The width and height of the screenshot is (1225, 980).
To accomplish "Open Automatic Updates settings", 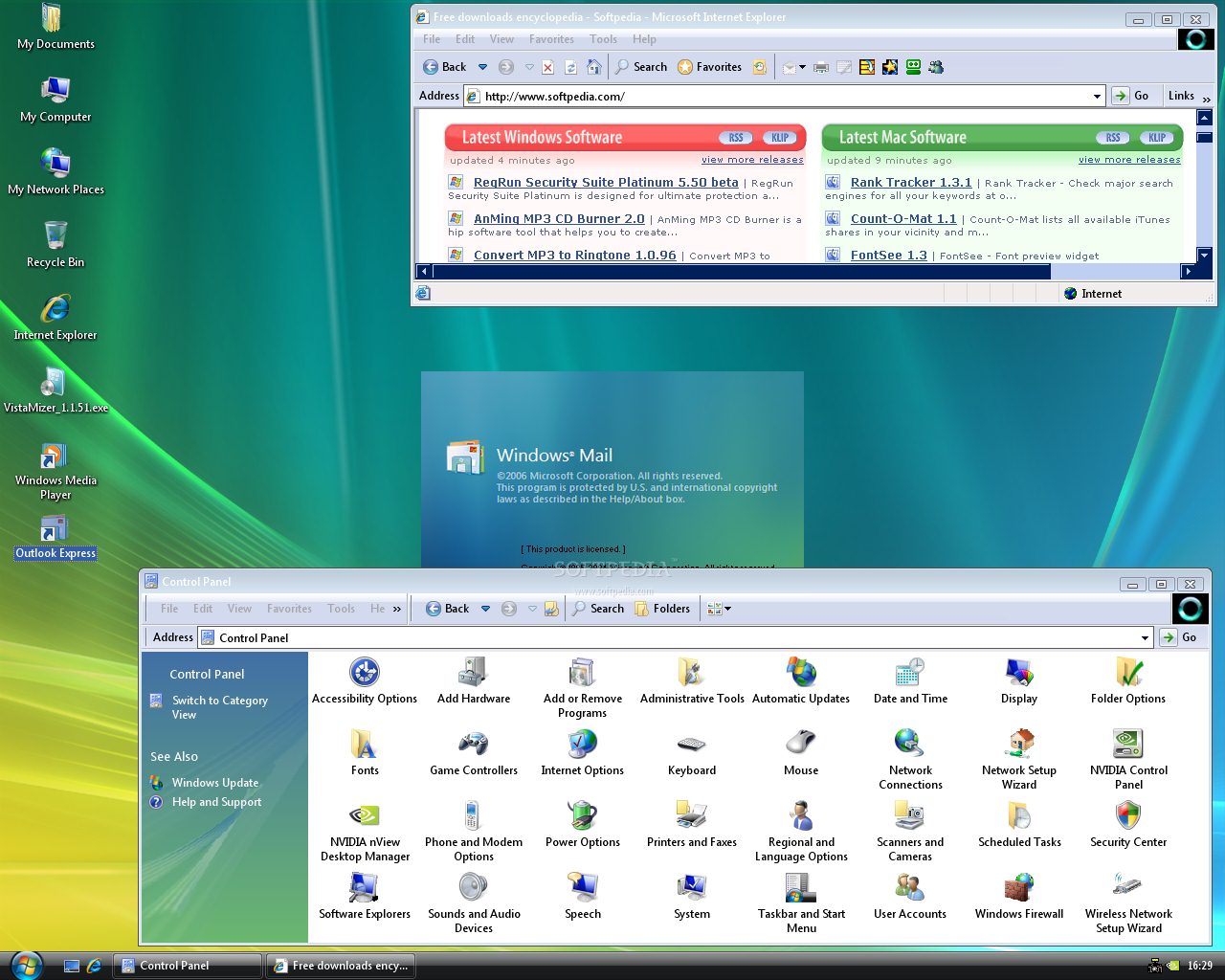I will click(801, 681).
